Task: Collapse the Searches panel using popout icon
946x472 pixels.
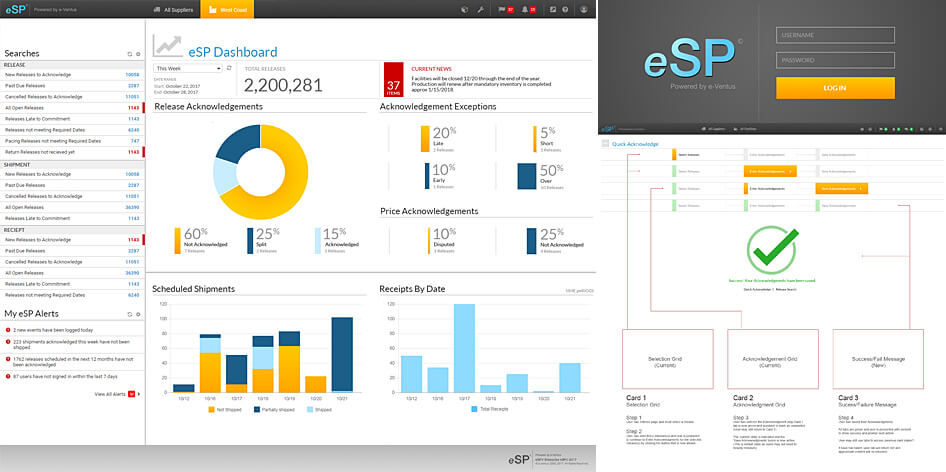Action: pos(128,53)
